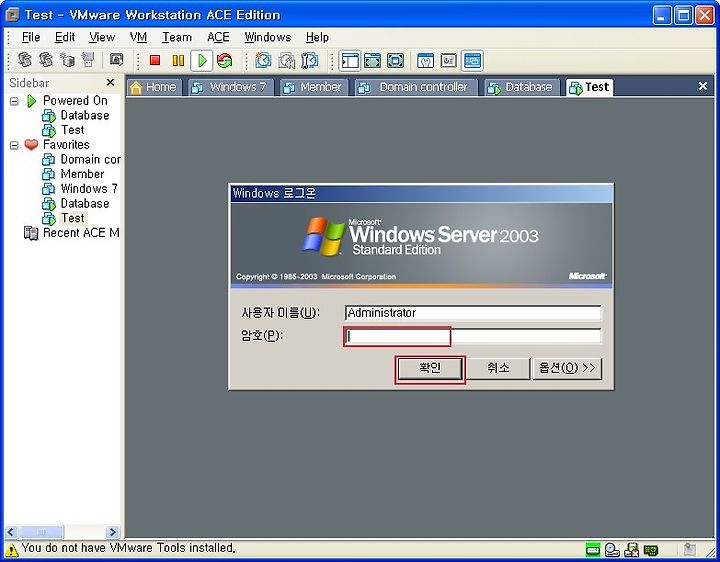
Task: Open the ACE menu
Action: tap(218, 37)
